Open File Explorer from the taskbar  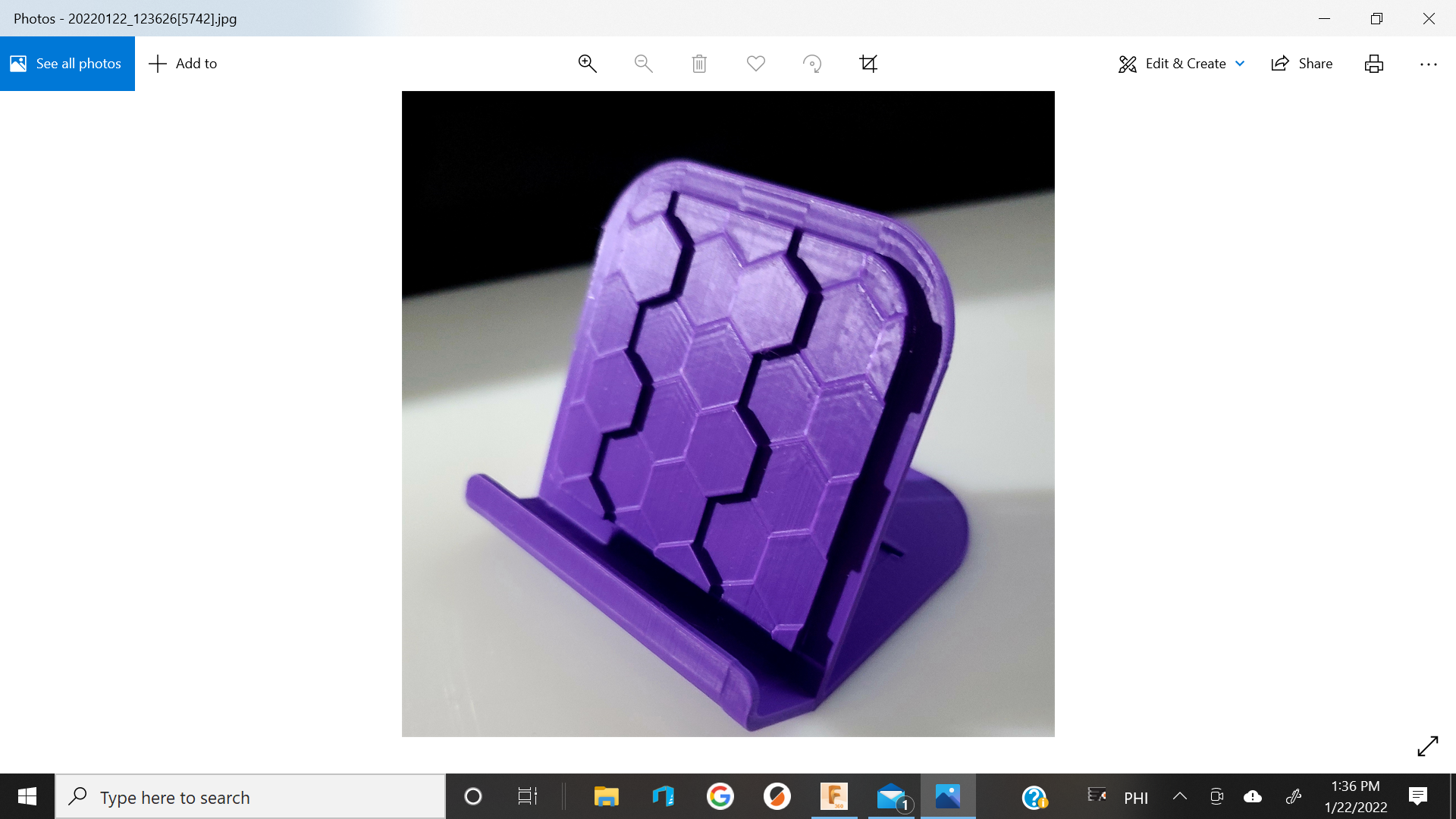pos(606,797)
